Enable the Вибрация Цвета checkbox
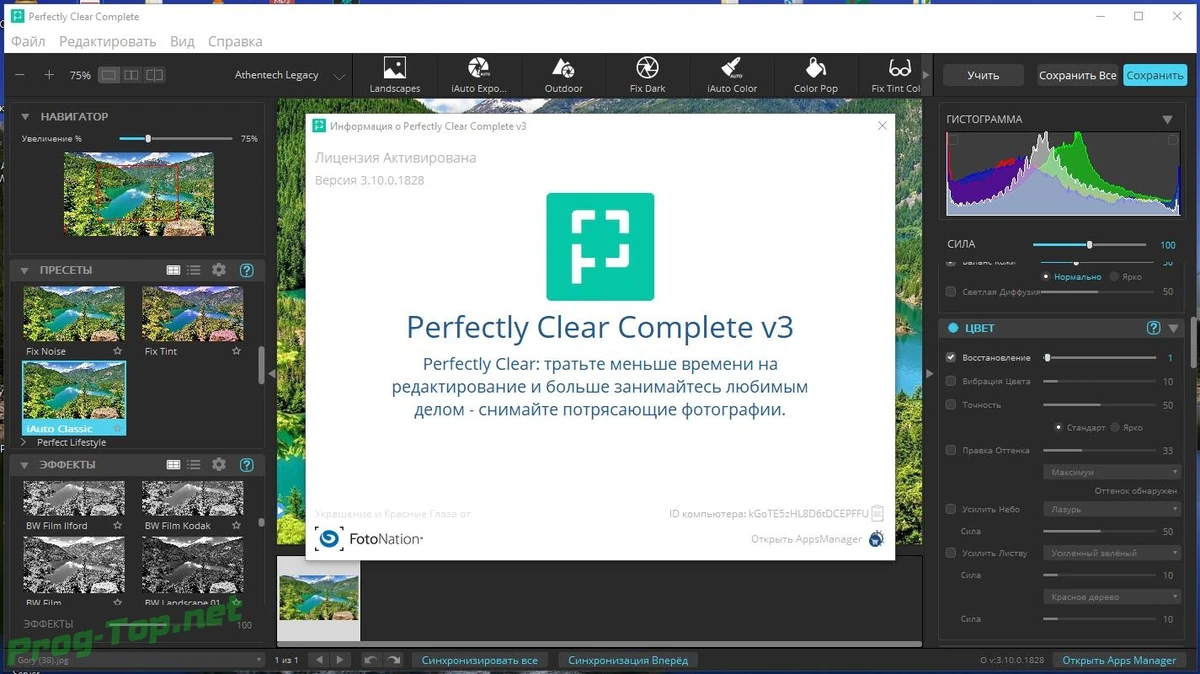 point(951,381)
